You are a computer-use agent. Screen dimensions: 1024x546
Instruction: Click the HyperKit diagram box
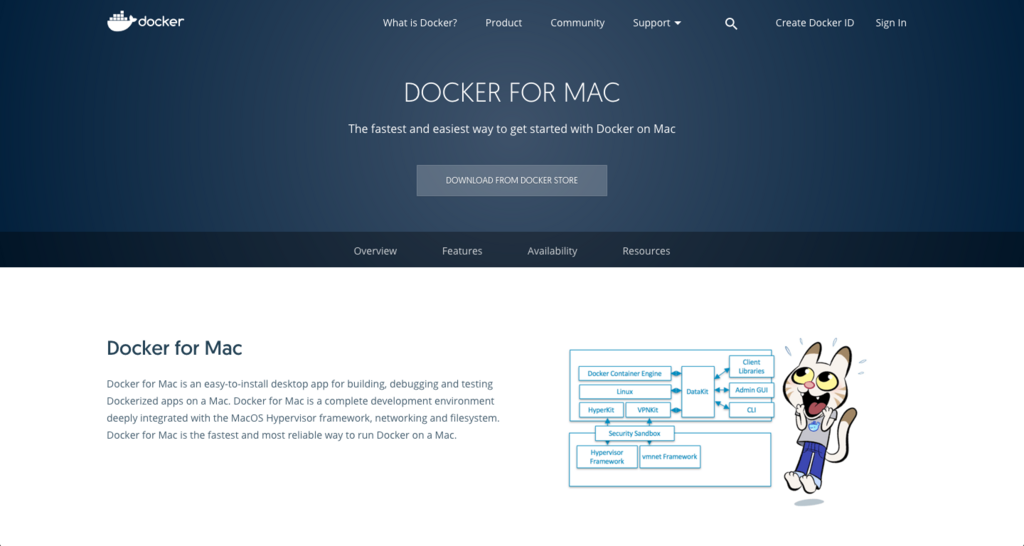601,410
